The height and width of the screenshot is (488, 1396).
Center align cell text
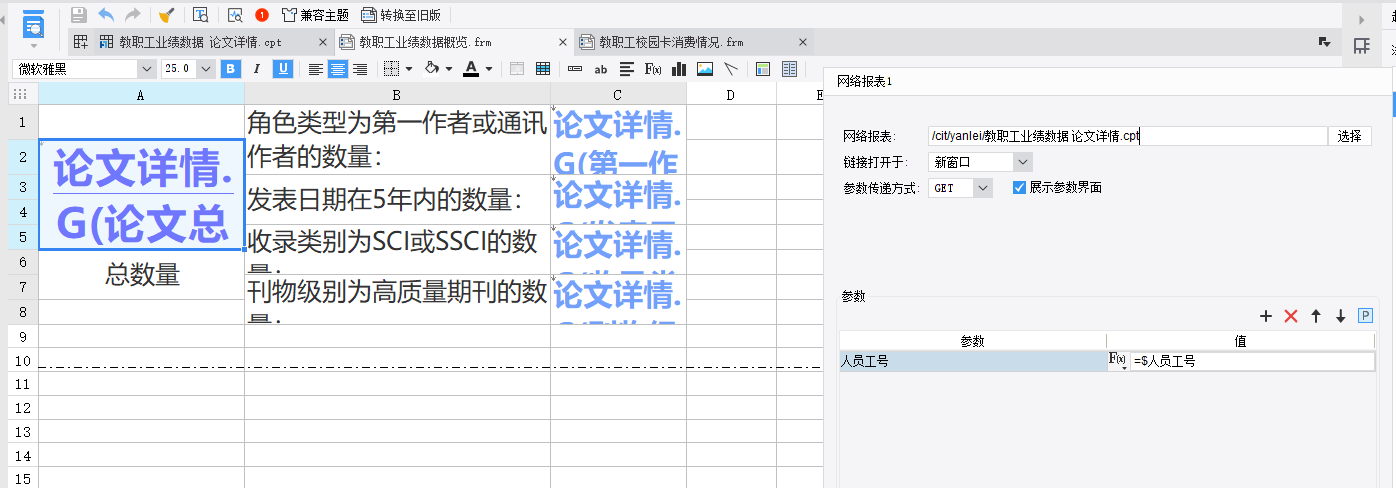[338, 69]
